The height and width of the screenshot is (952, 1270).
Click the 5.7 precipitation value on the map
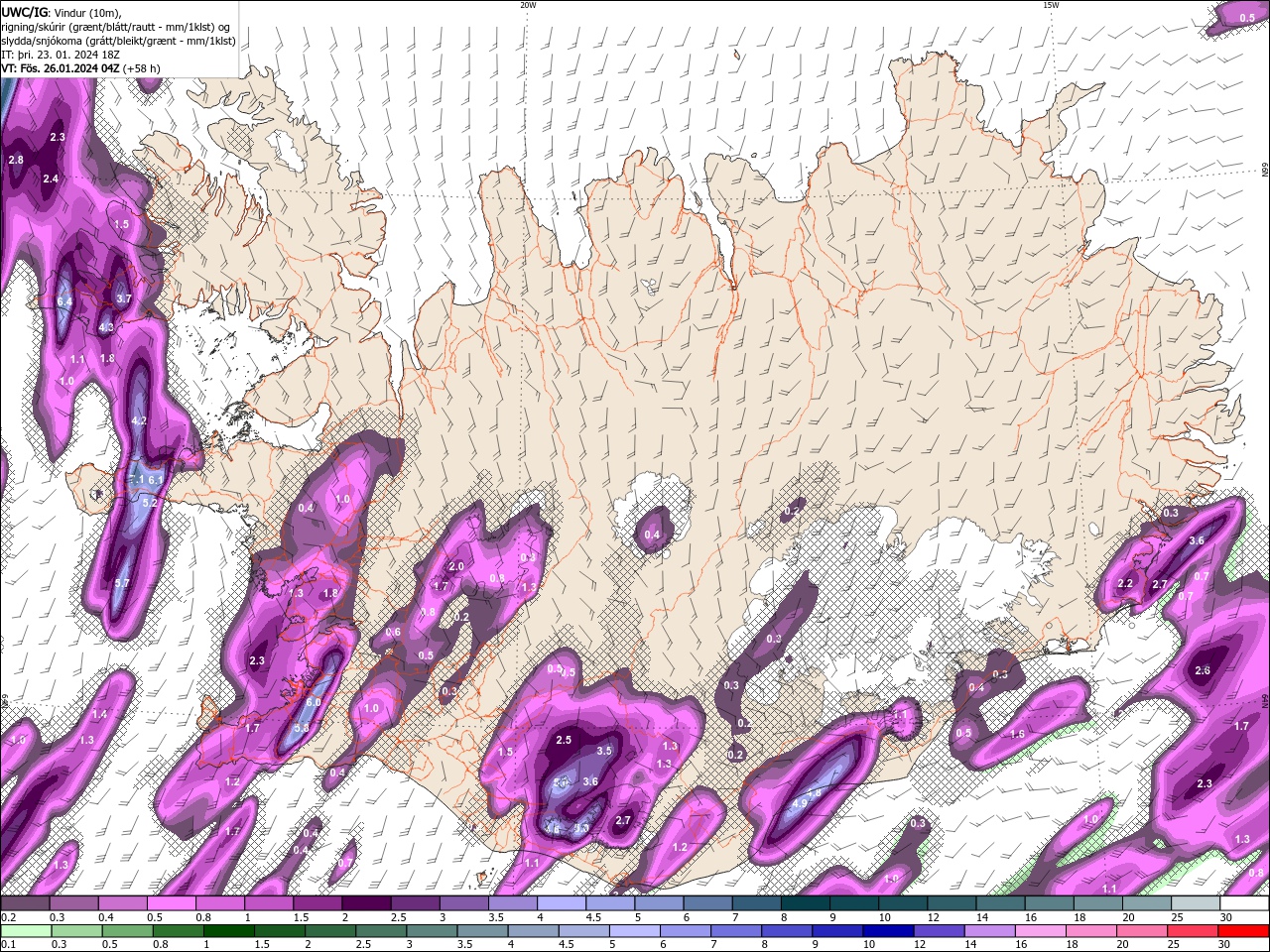click(122, 583)
